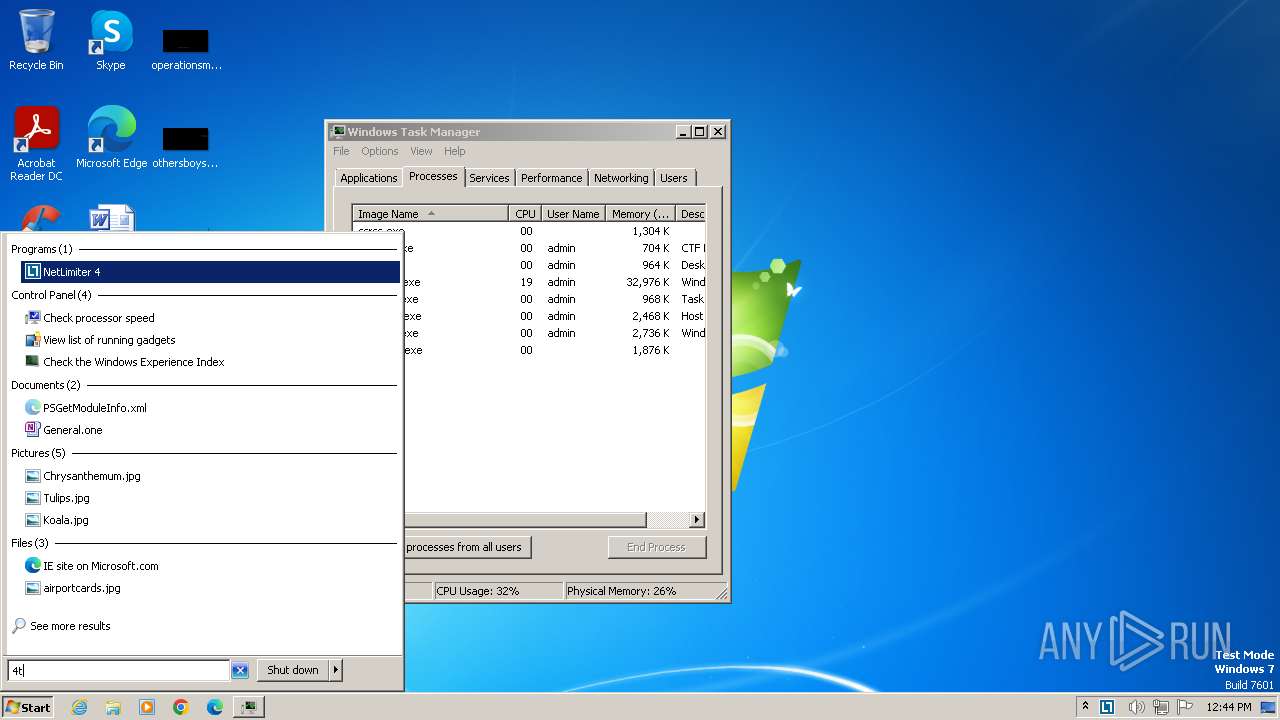The width and height of the screenshot is (1280, 720).
Task: Open Skype desktop shortcut
Action: coord(110,40)
